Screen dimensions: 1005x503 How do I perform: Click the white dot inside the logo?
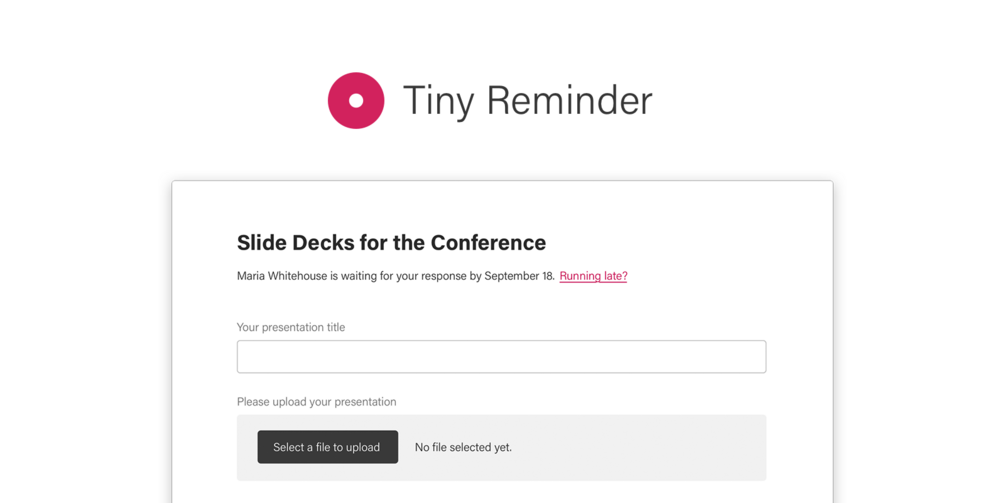point(356,101)
